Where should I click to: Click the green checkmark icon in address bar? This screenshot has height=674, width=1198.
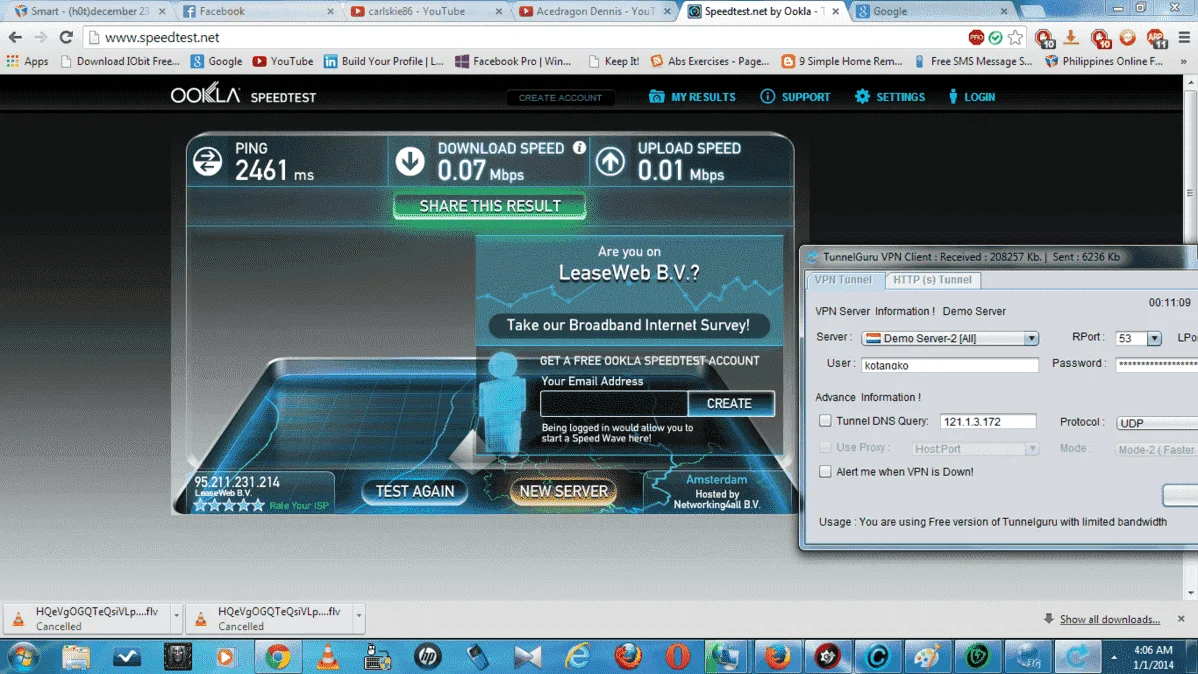point(995,37)
